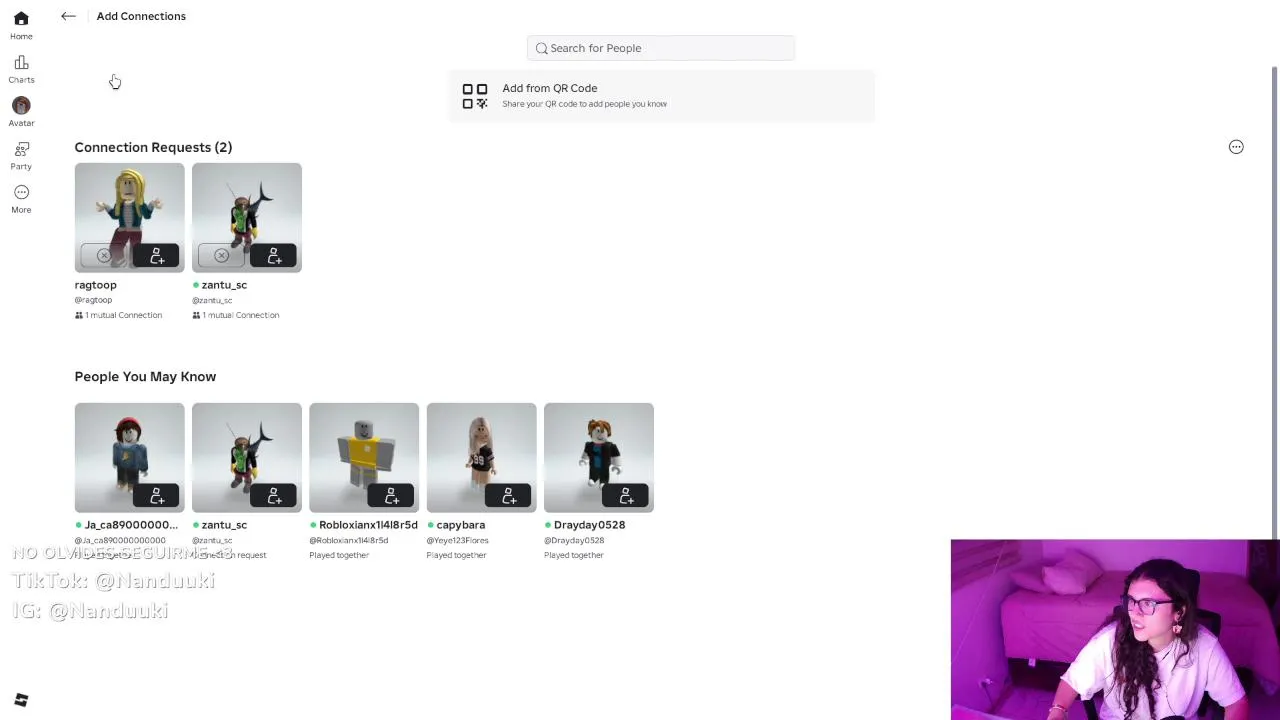Add Drayday0528 as a connection
Screen dimensions: 1280x720
(x=626, y=496)
